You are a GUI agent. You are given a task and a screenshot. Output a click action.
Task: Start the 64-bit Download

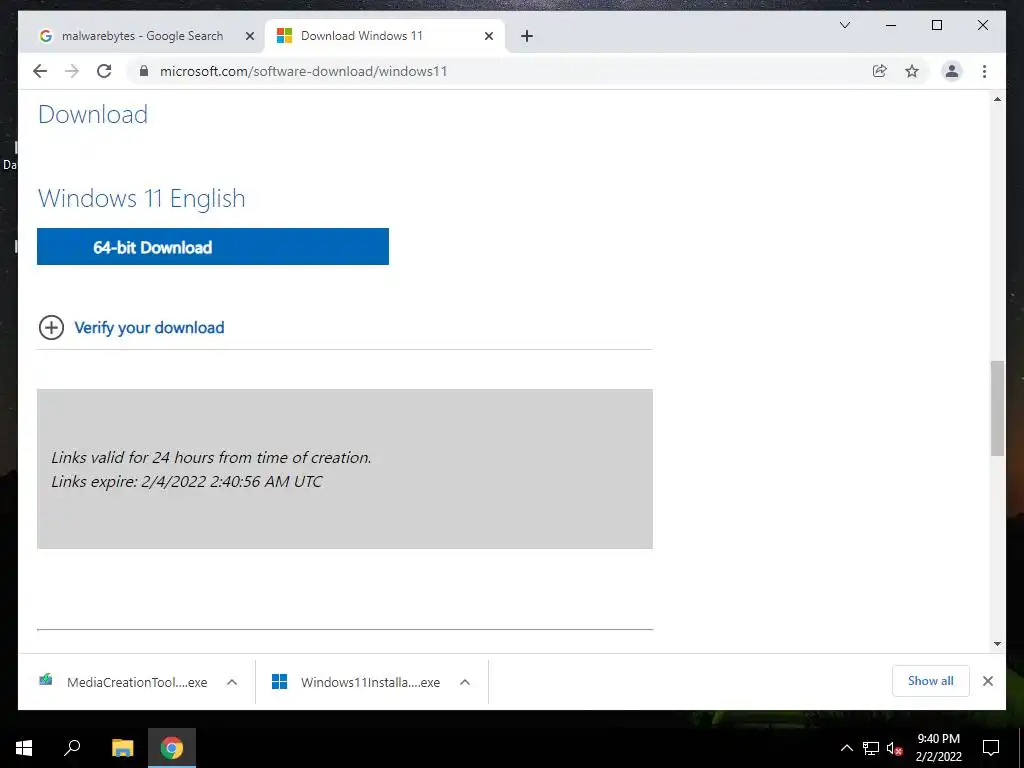[213, 247]
